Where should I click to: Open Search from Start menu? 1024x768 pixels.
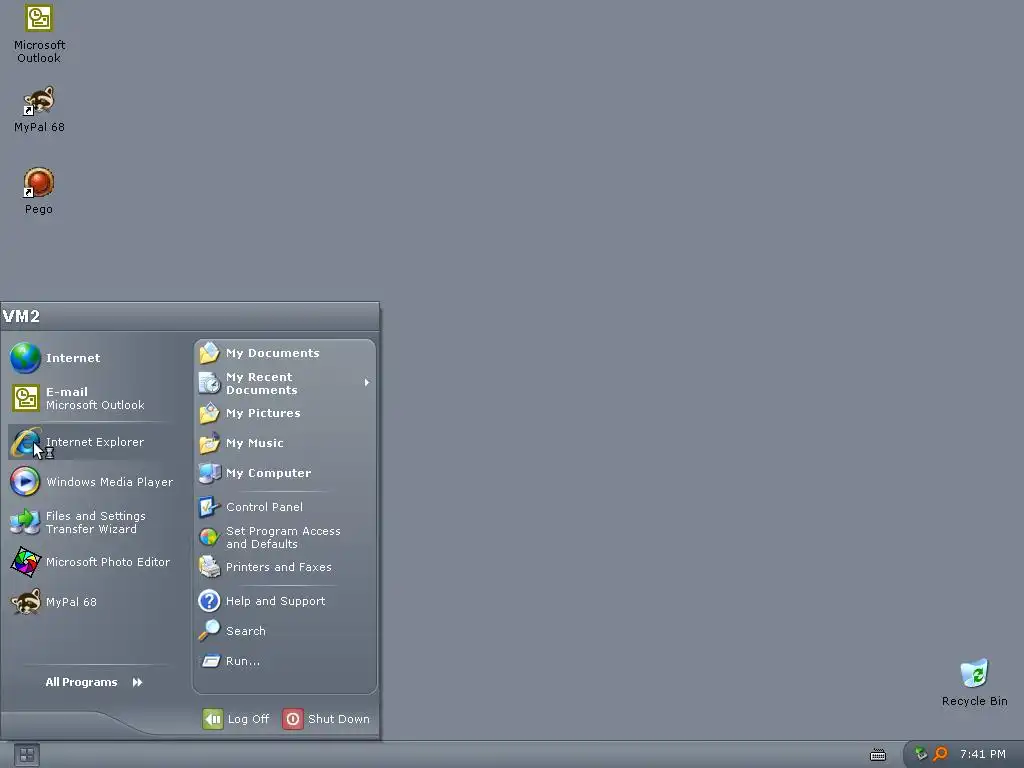(285, 631)
